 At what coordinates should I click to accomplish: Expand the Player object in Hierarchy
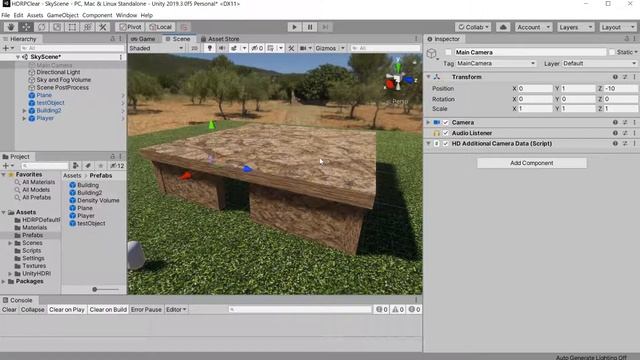(x=24, y=118)
